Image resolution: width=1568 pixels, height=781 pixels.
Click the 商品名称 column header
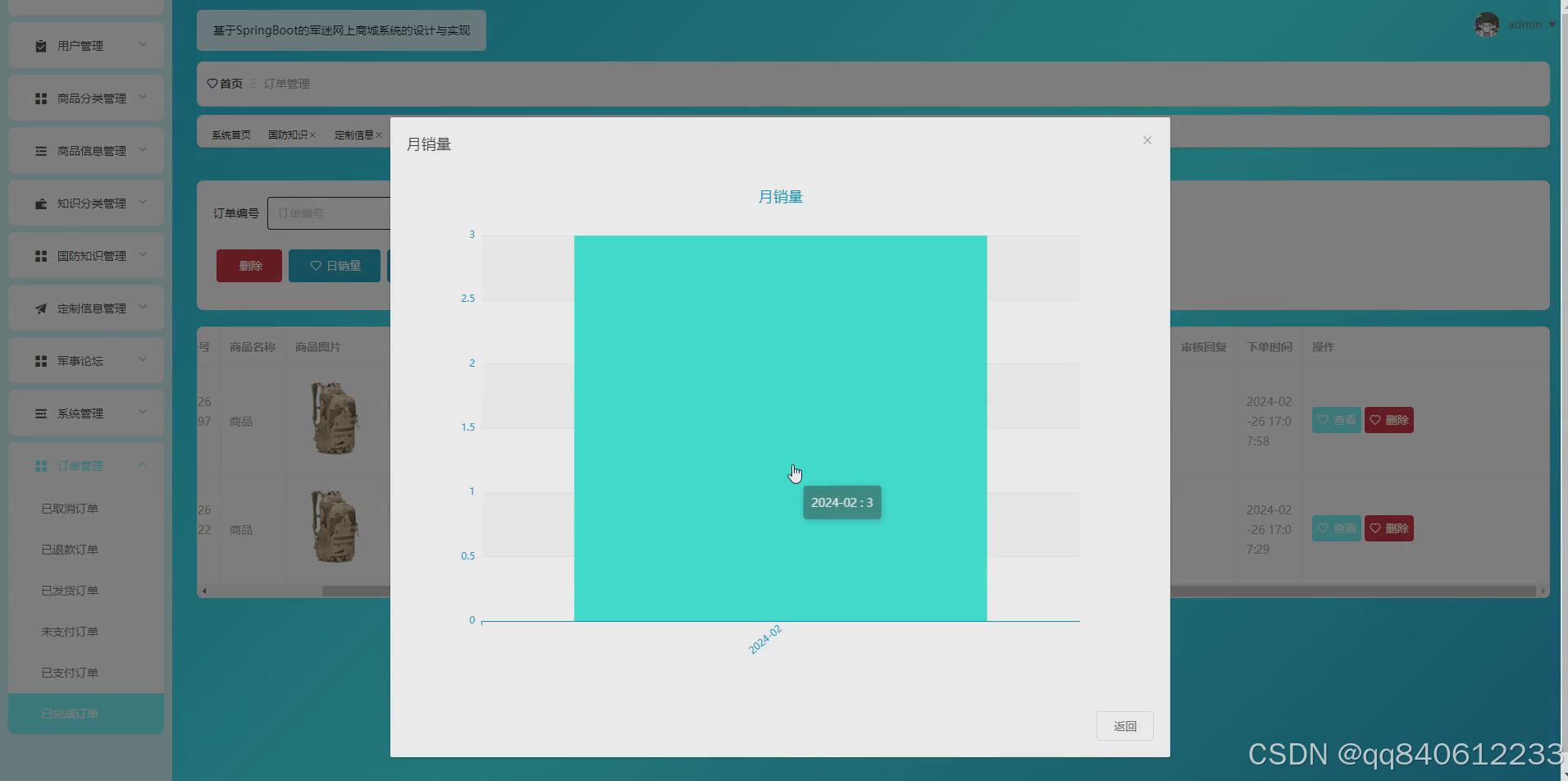[x=253, y=347]
